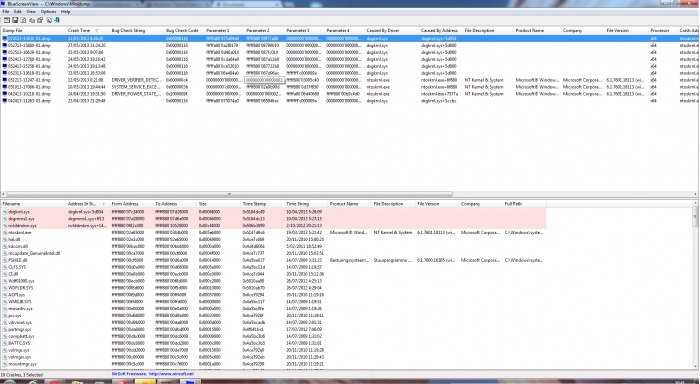Open the Edit menu
Image resolution: width=700 pixels, height=384 pixels.
click(x=18, y=12)
